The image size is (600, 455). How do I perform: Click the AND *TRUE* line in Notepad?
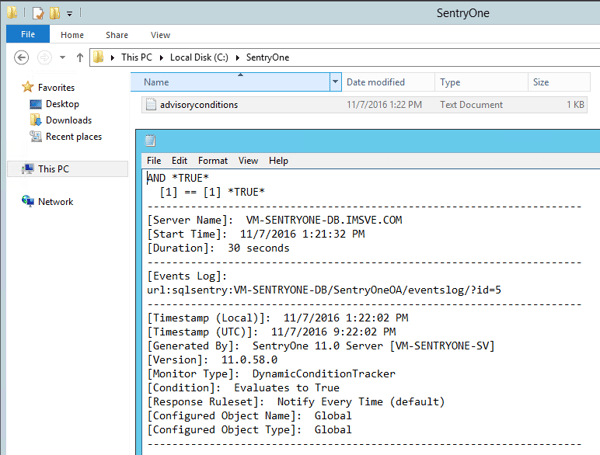click(x=178, y=178)
